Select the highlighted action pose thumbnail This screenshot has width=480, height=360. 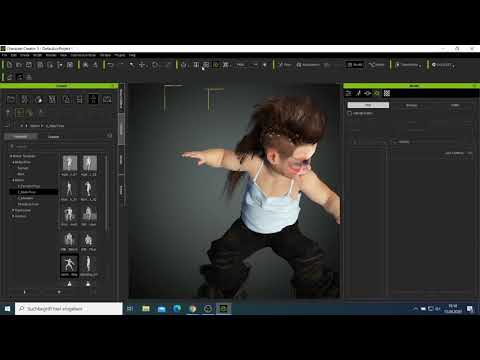pos(69,266)
